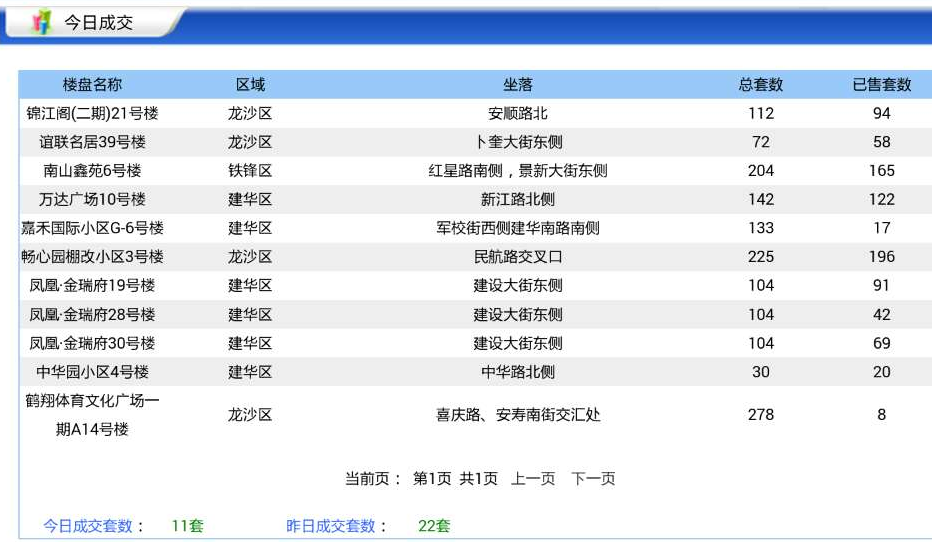Open 嘉禾国际小区G-6号楼 listing
The image size is (932, 542).
tap(92, 228)
